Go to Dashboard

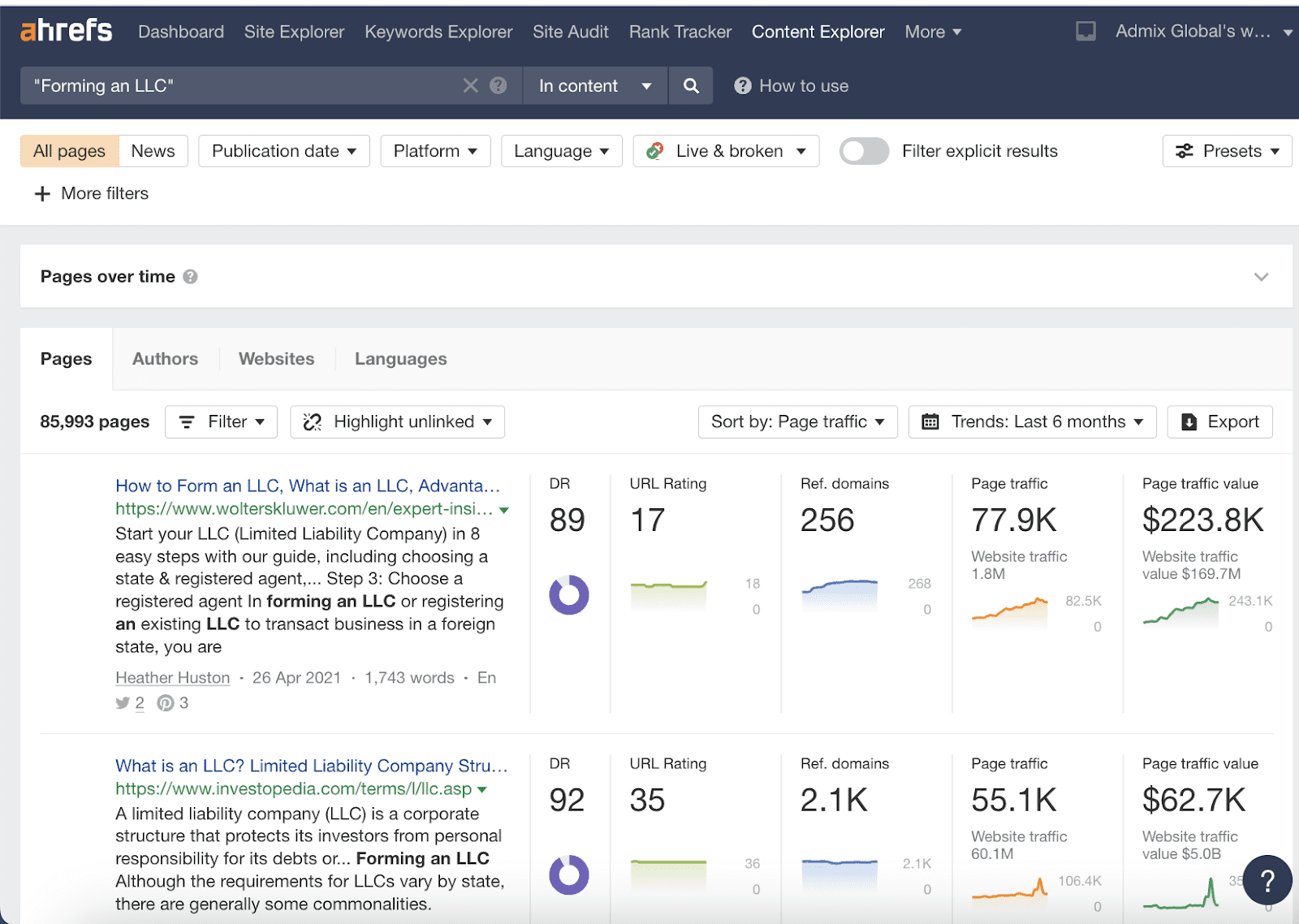181,32
